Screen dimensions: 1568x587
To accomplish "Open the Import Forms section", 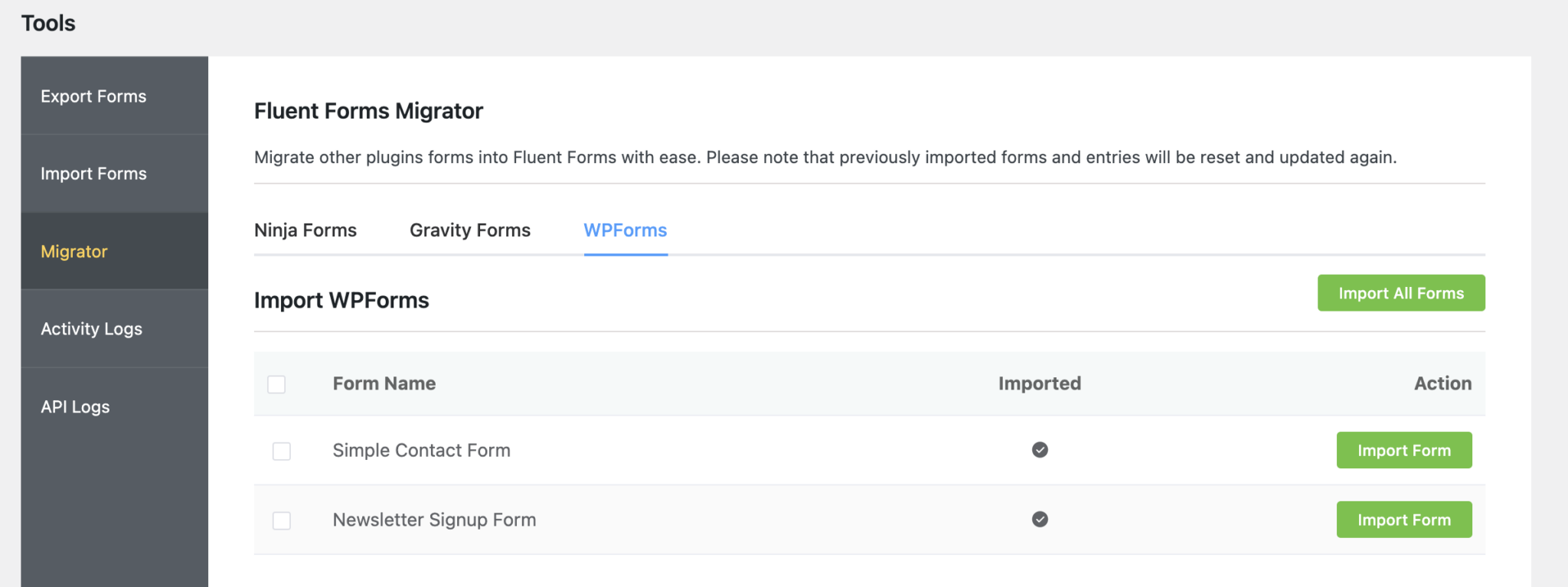I will (93, 174).
